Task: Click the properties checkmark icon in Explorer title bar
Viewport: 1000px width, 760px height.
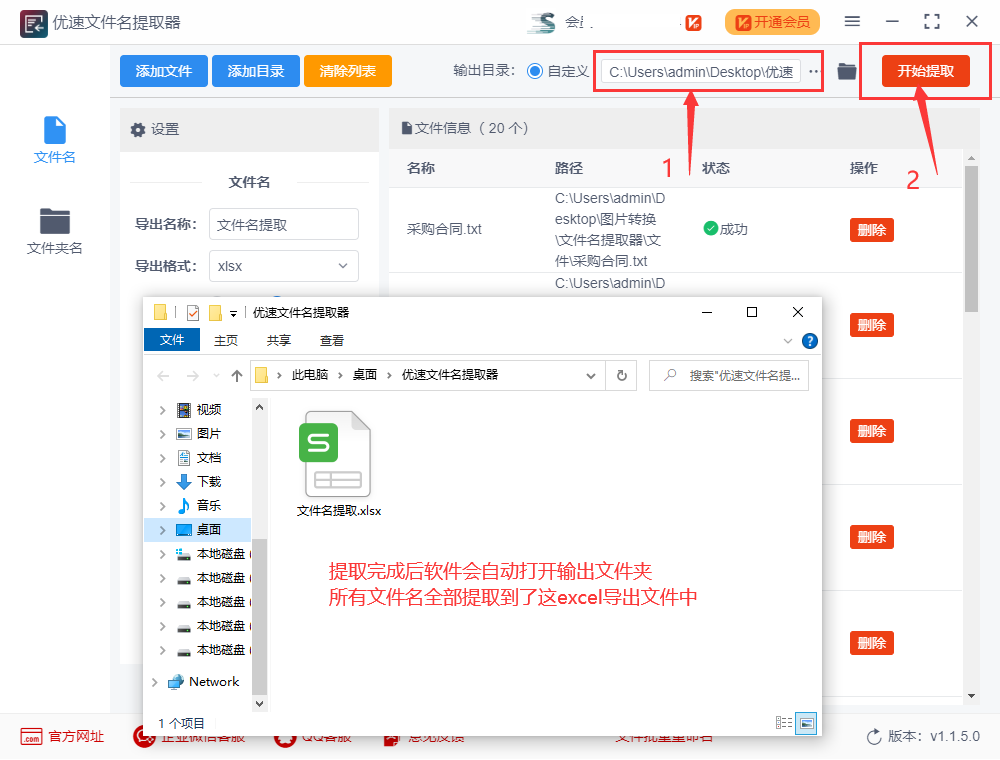Action: click(193, 312)
